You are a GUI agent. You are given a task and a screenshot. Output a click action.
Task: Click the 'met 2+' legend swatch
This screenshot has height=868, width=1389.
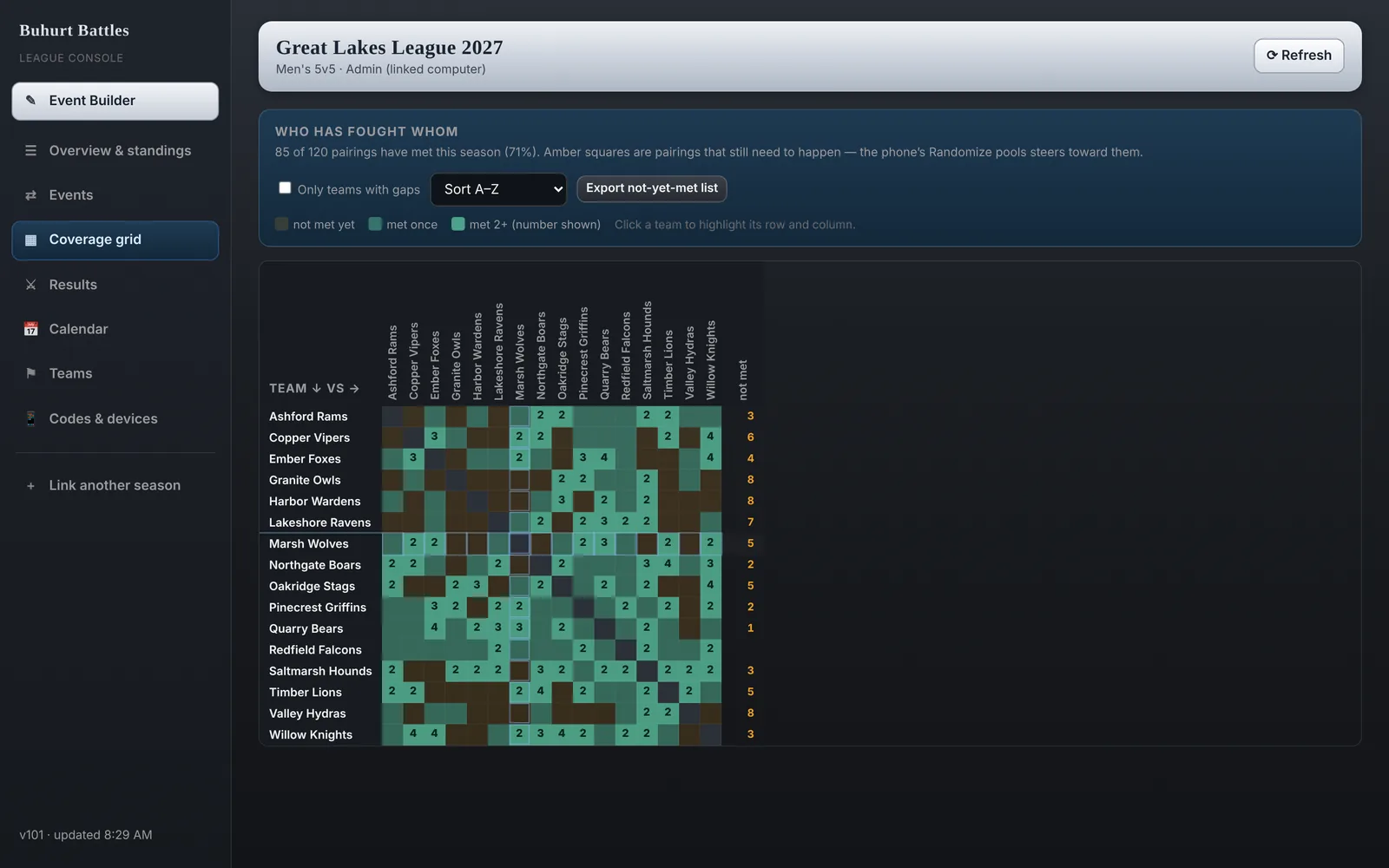point(458,224)
